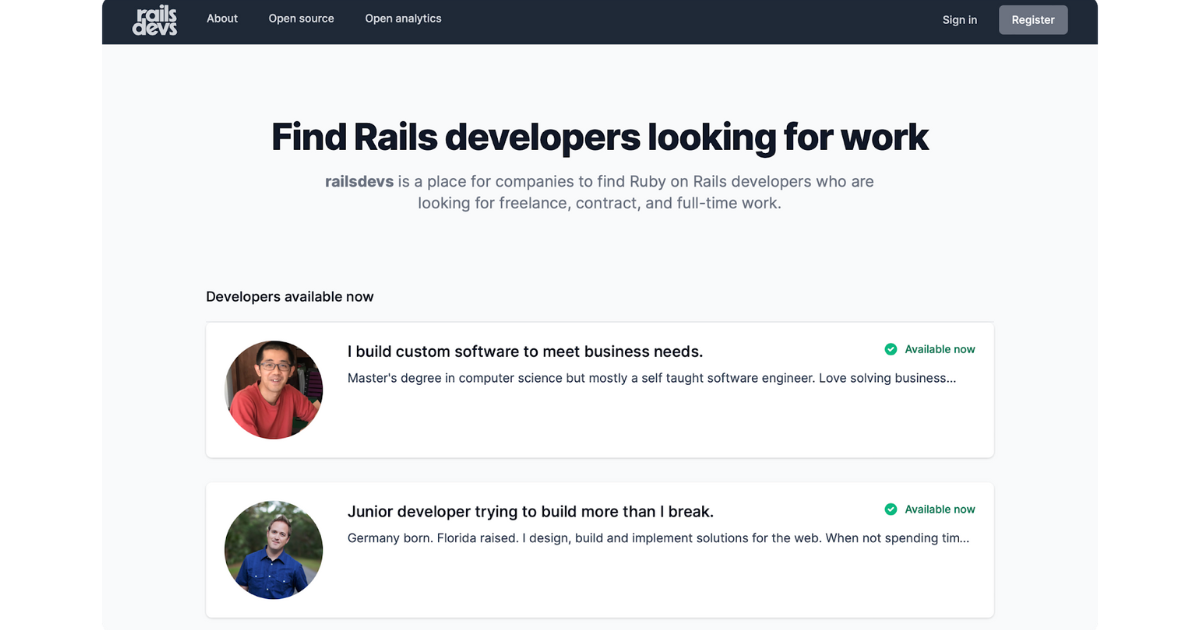Open profile photo of developer in blue shirt
Viewport: 1200px width, 630px height.
click(274, 550)
